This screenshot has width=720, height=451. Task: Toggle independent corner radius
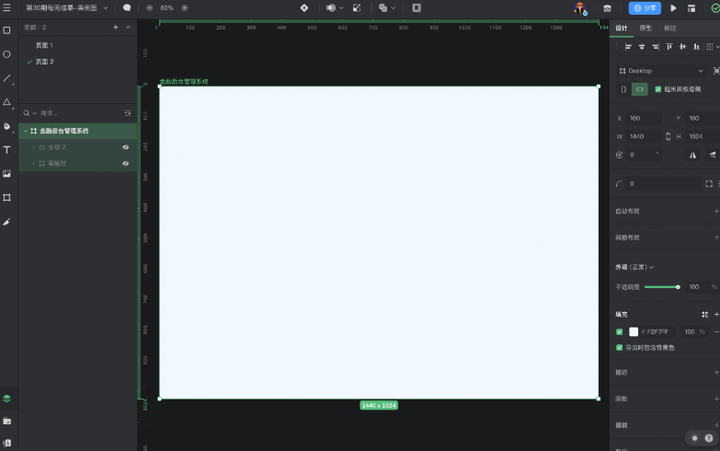coord(709,184)
